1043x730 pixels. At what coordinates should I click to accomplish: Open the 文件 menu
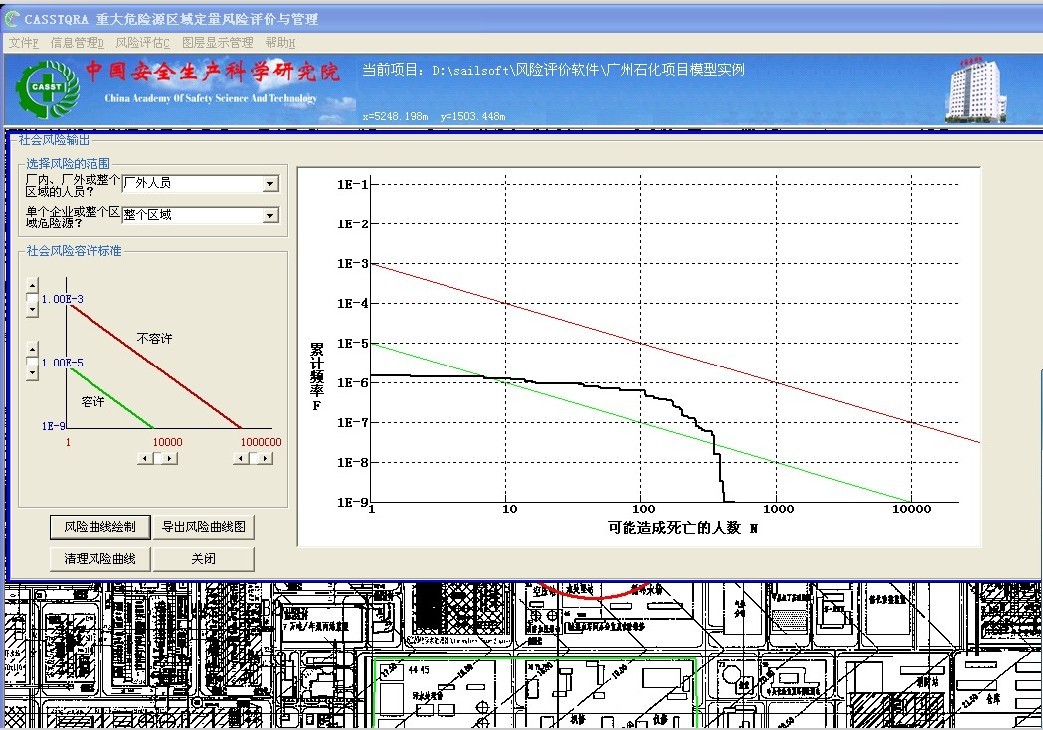23,43
